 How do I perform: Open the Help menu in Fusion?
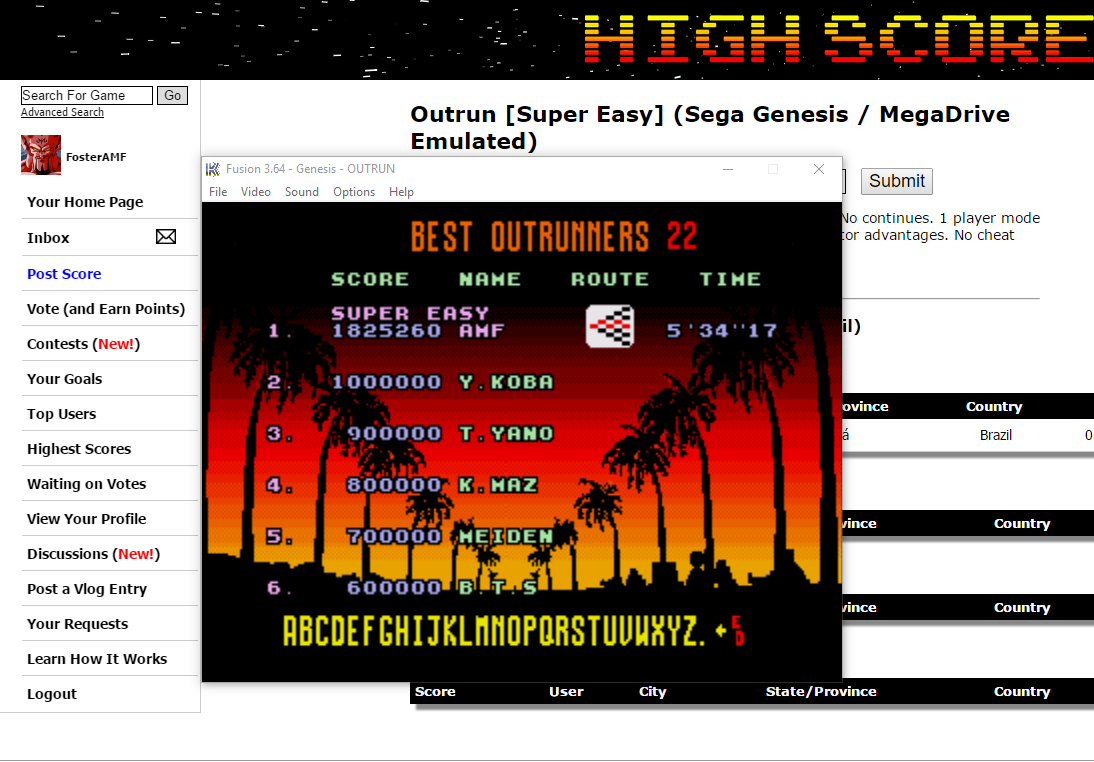(401, 192)
